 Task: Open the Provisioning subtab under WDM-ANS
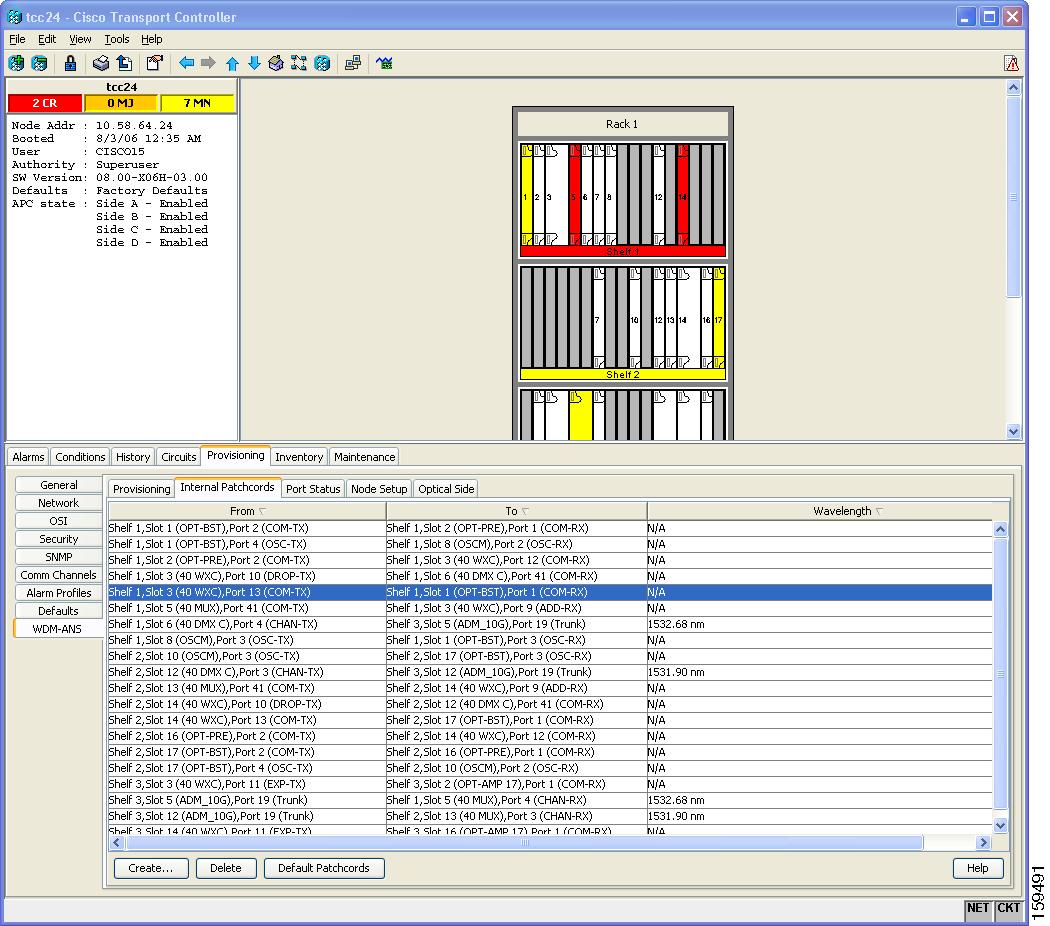pyautogui.click(x=141, y=489)
